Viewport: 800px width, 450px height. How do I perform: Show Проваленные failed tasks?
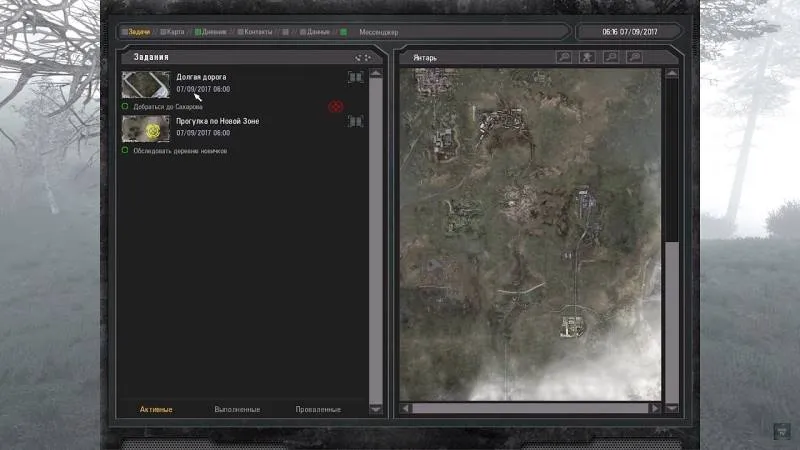(317, 409)
